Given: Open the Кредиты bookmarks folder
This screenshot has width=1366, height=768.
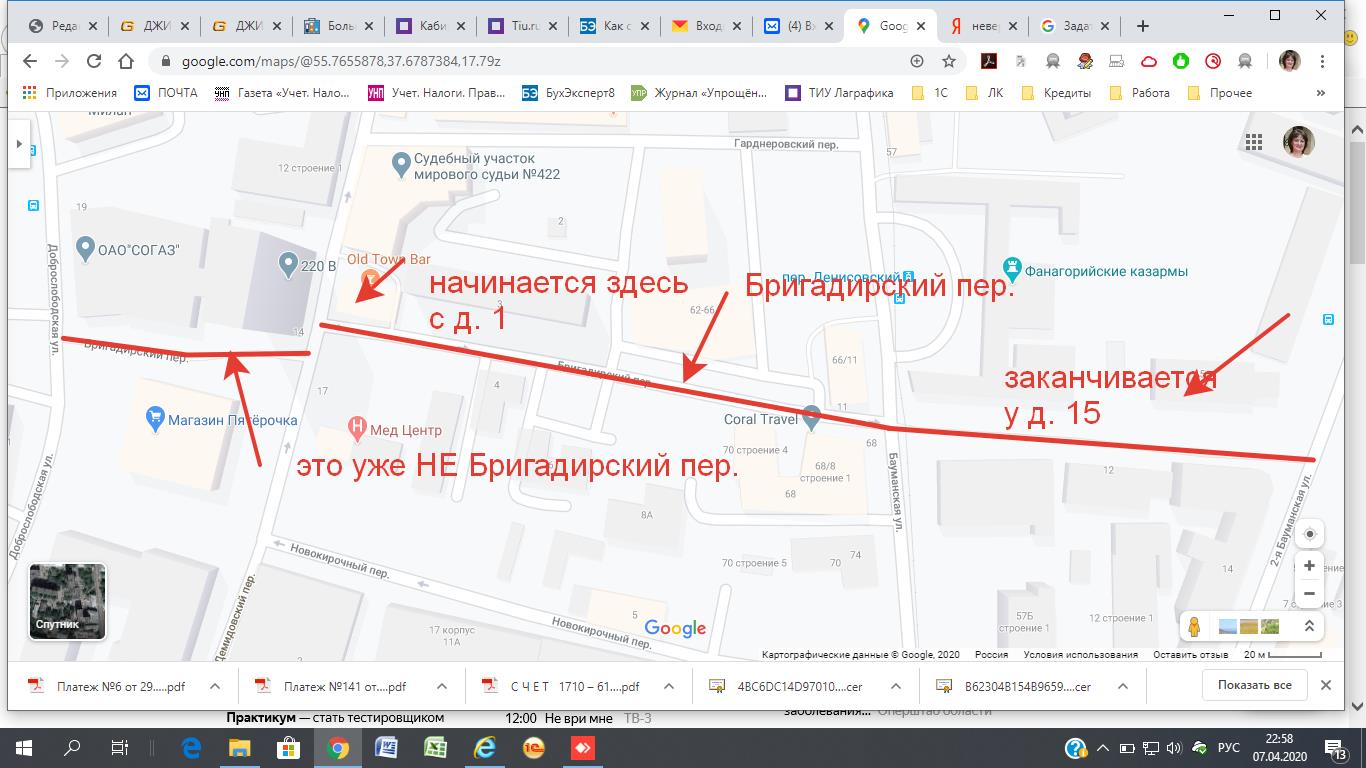Looking at the screenshot, I should coord(1055,93).
